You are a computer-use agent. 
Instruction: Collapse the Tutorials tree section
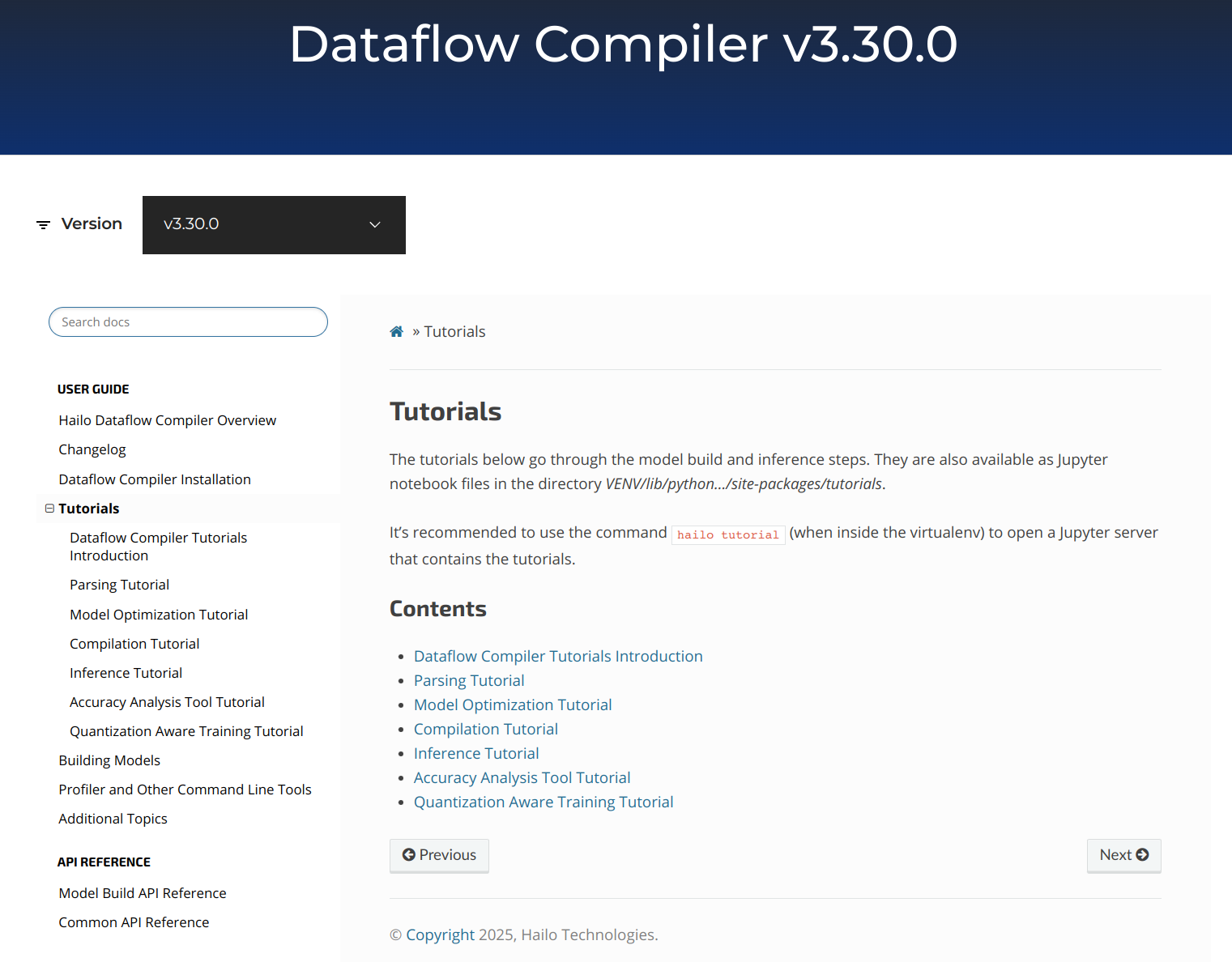49,509
